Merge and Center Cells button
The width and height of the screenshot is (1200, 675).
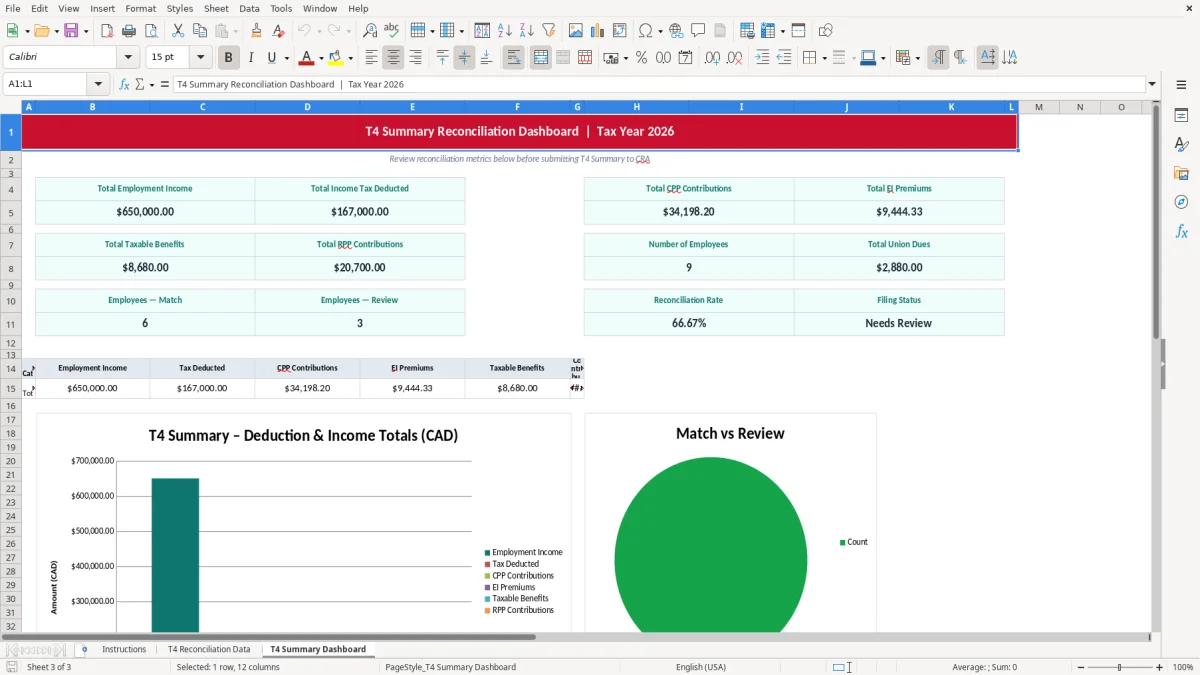(x=541, y=58)
